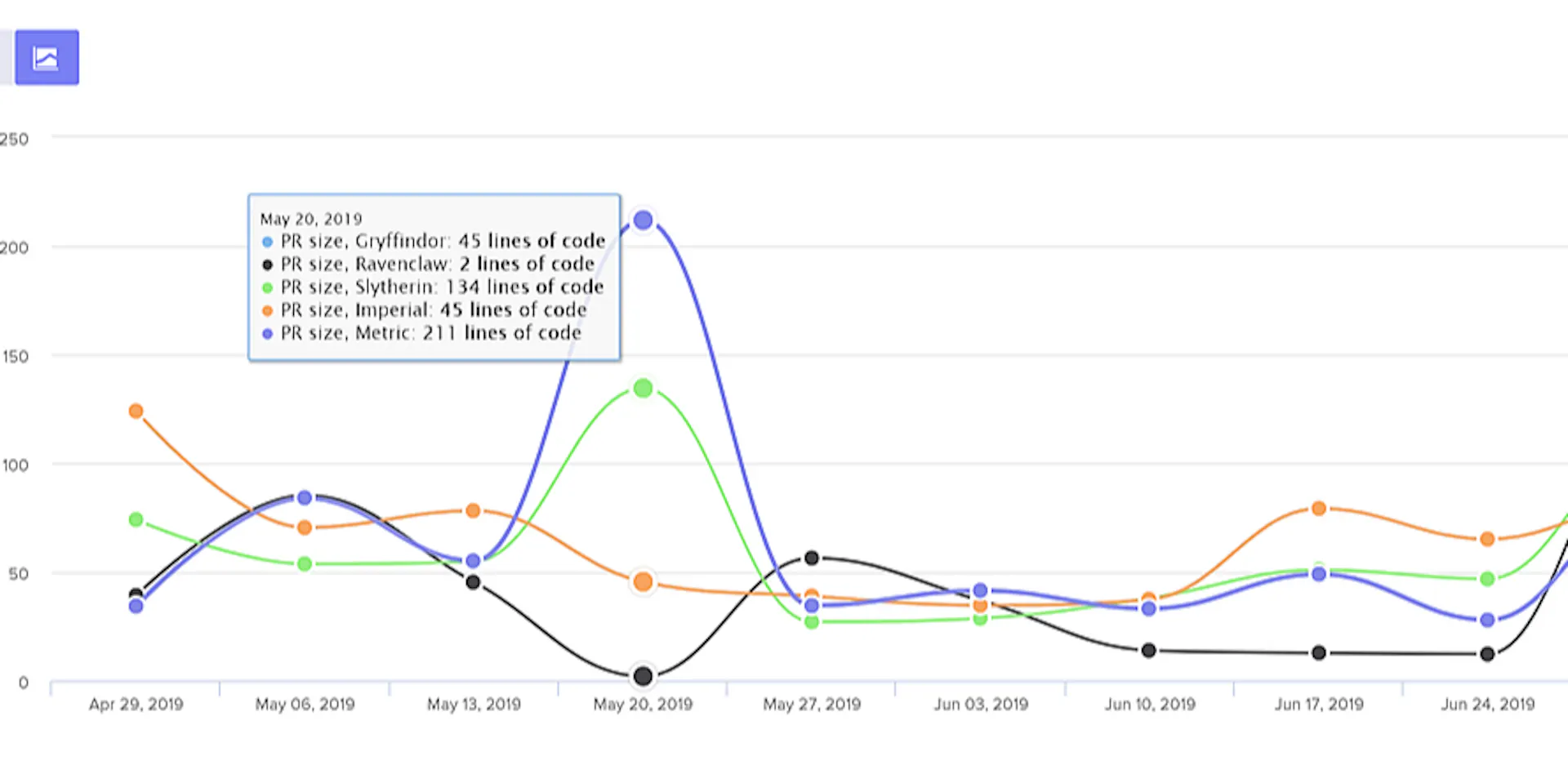Click the May 20, 2019 axis label
The image size is (1568, 783).
tap(643, 704)
